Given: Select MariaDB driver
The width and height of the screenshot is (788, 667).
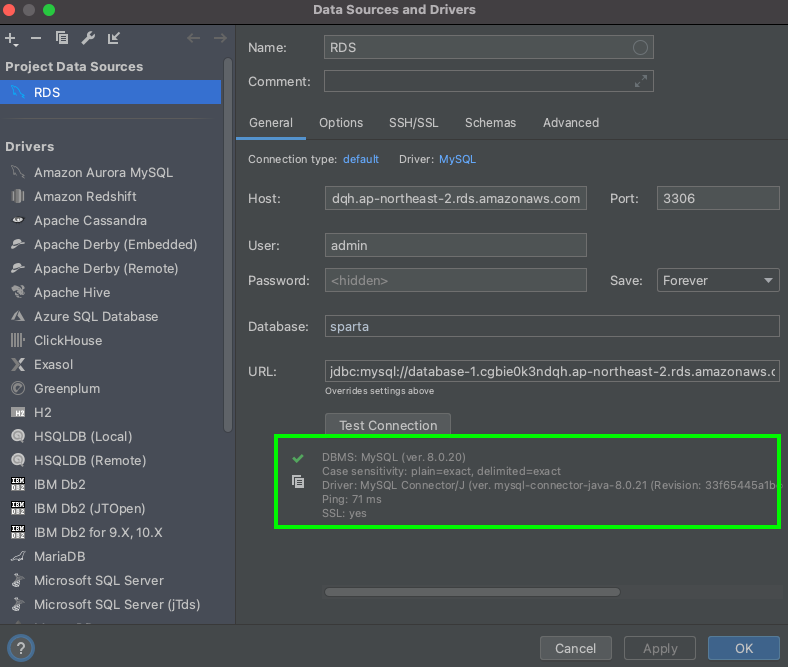Looking at the screenshot, I should [x=111, y=557].
